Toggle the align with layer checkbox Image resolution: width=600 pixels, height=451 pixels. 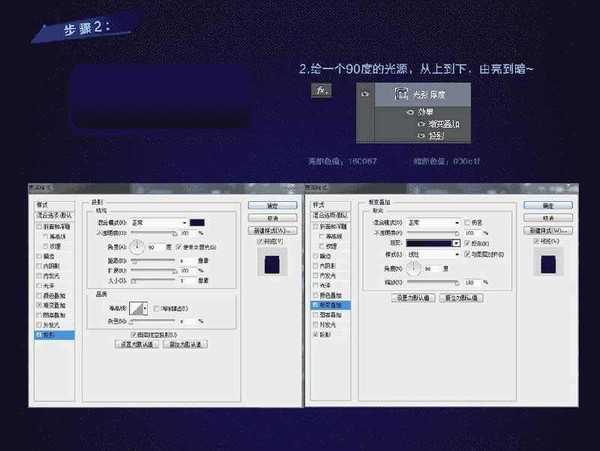pos(464,254)
